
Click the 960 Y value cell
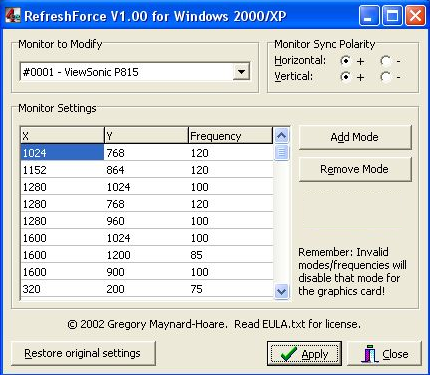[146, 221]
